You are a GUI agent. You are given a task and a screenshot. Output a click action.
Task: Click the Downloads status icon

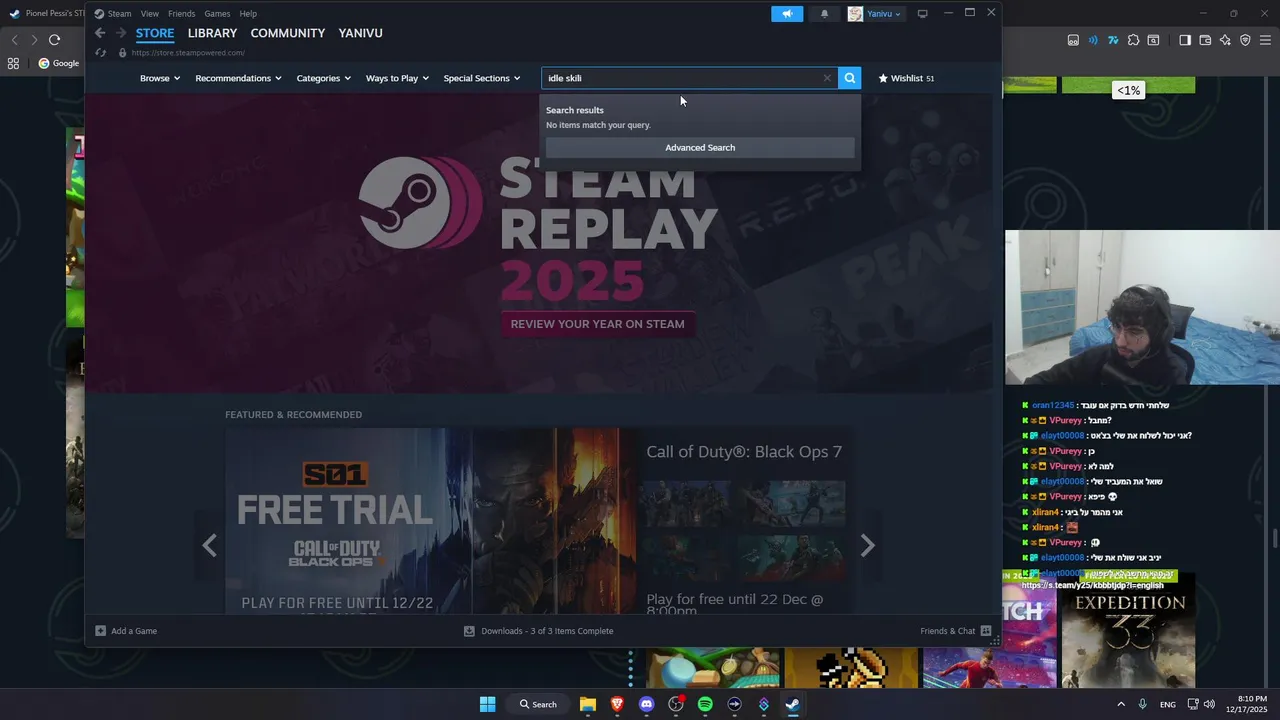point(469,631)
